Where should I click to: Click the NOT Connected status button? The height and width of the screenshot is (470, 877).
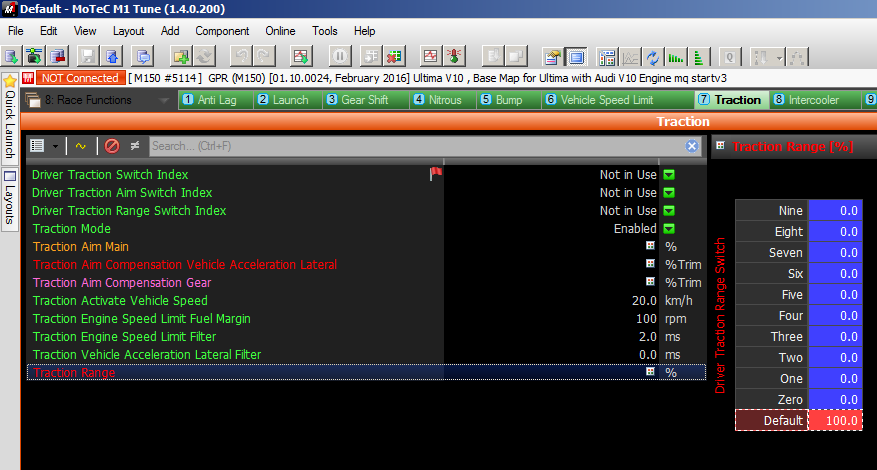coord(80,78)
